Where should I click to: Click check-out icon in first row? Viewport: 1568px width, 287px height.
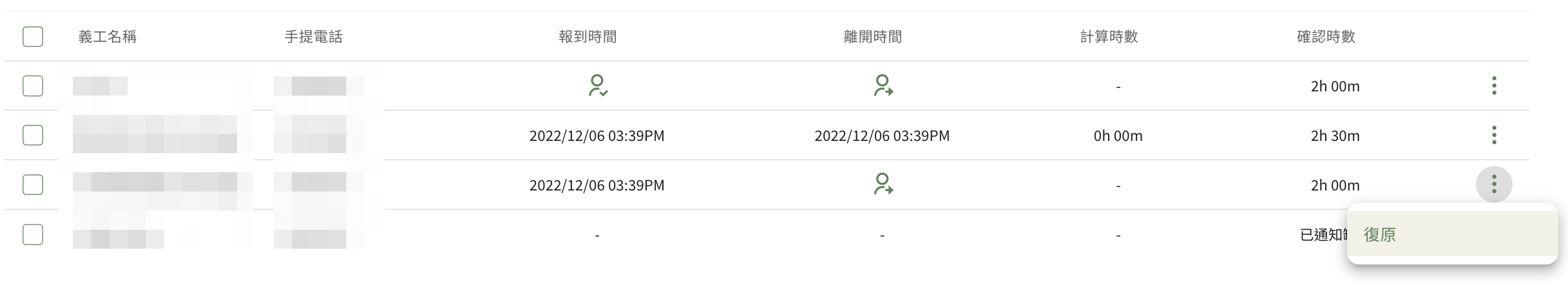883,86
